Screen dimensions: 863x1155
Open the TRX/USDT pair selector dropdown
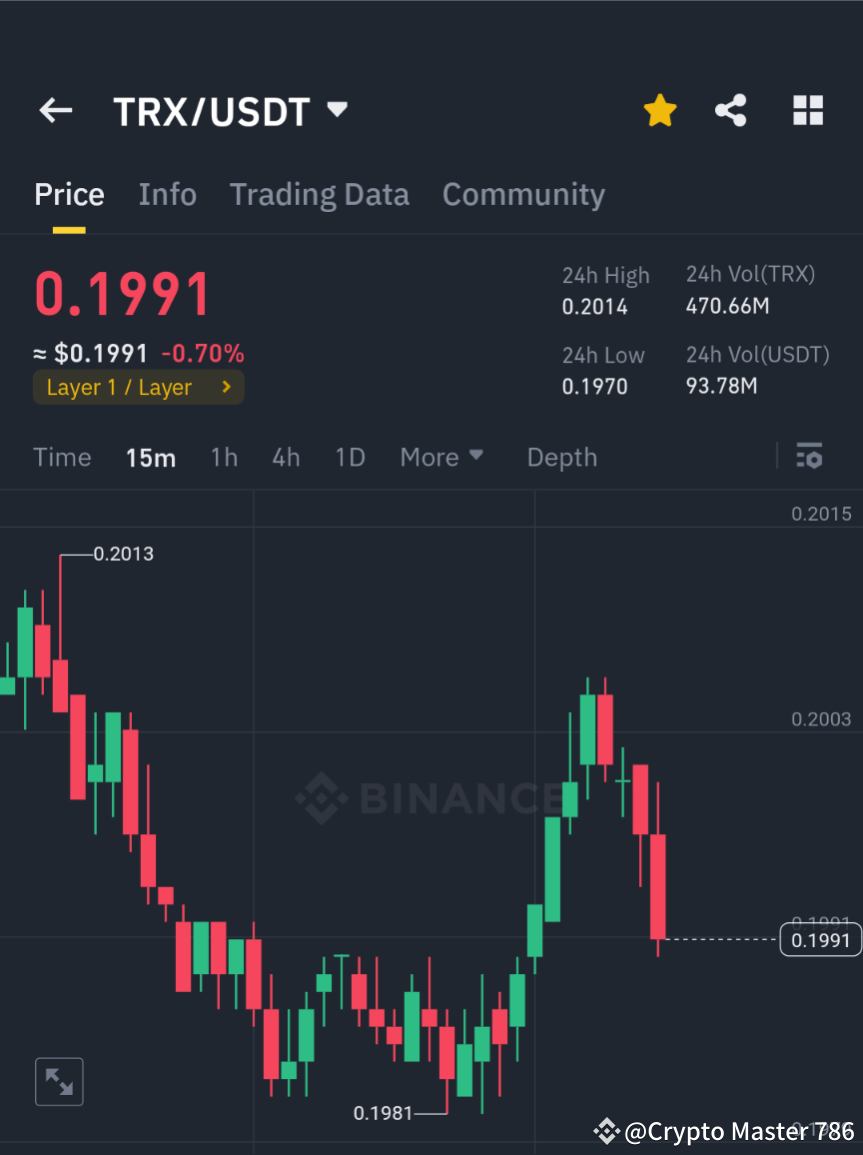[338, 110]
